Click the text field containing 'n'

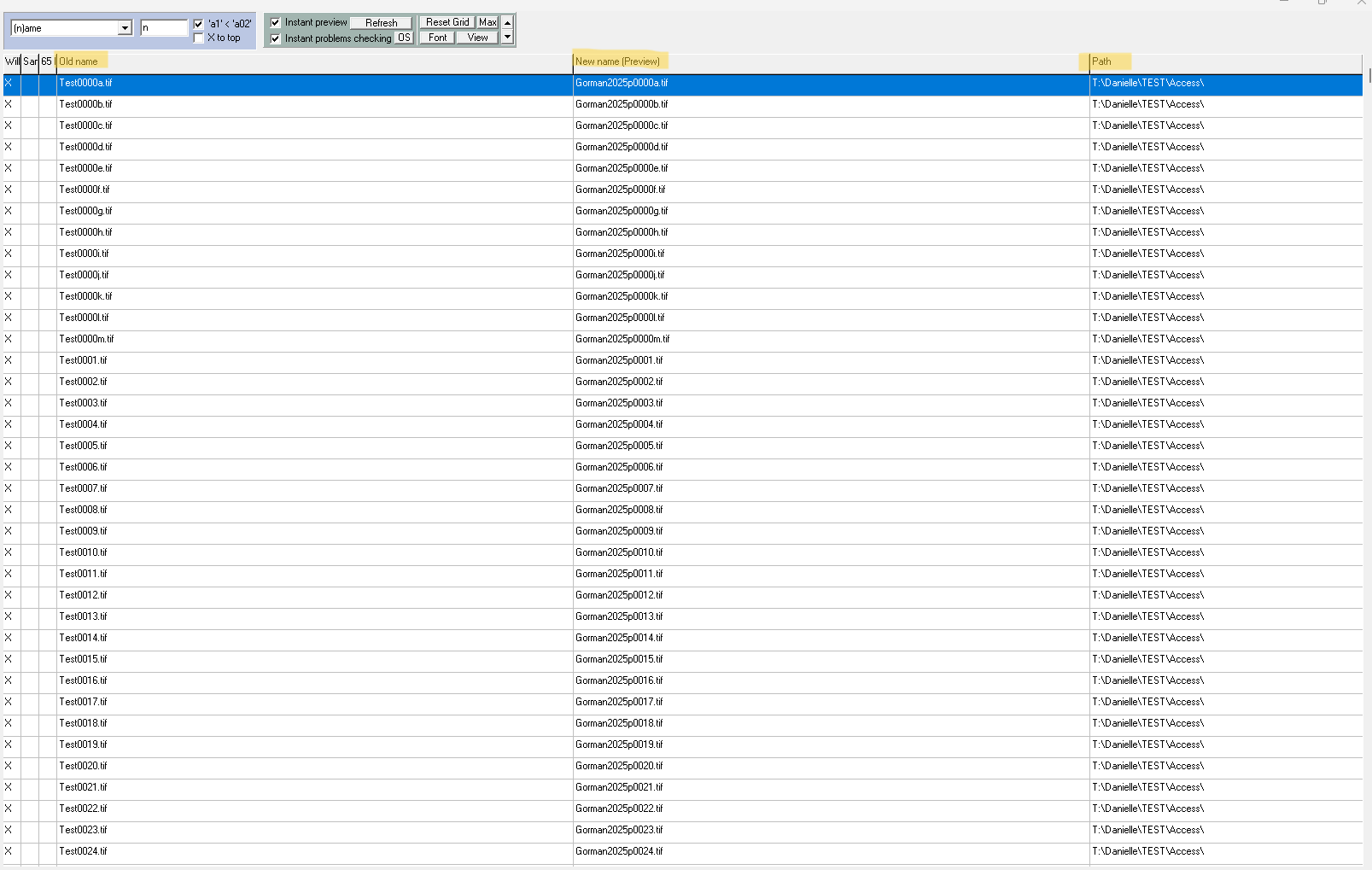164,28
